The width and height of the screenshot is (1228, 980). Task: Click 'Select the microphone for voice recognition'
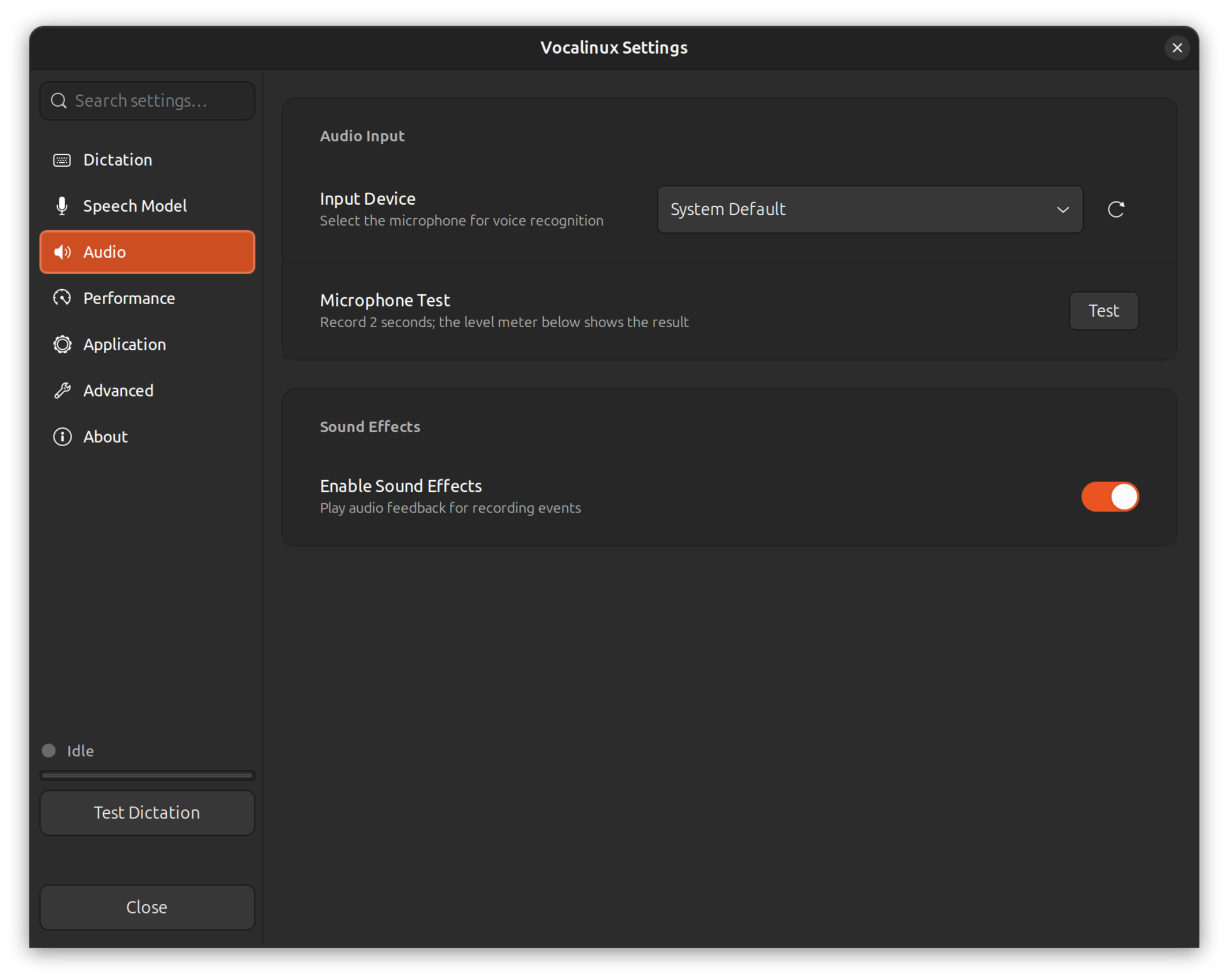point(462,221)
